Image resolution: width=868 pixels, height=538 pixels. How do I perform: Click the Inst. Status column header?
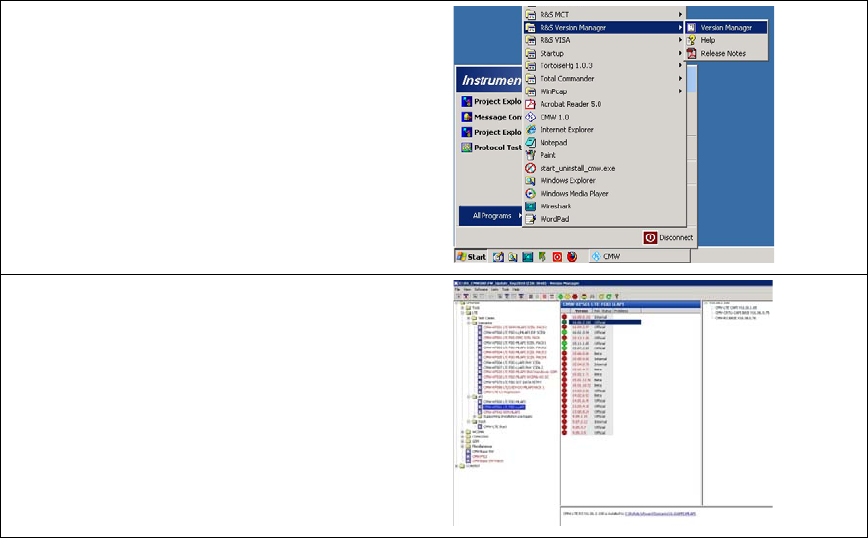pyautogui.click(x=602, y=311)
